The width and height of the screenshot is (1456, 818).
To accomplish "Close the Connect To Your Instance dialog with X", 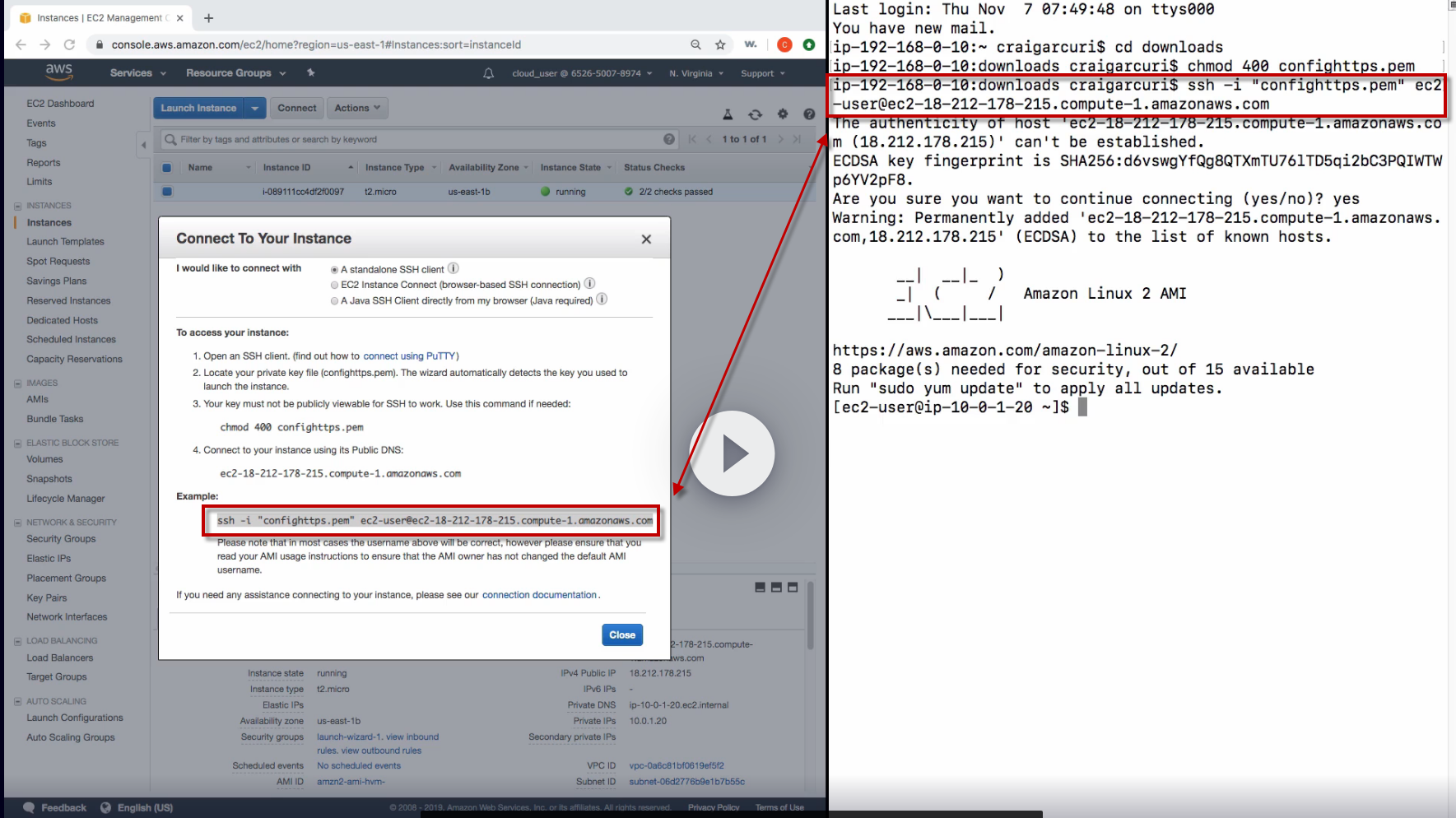I will point(646,239).
